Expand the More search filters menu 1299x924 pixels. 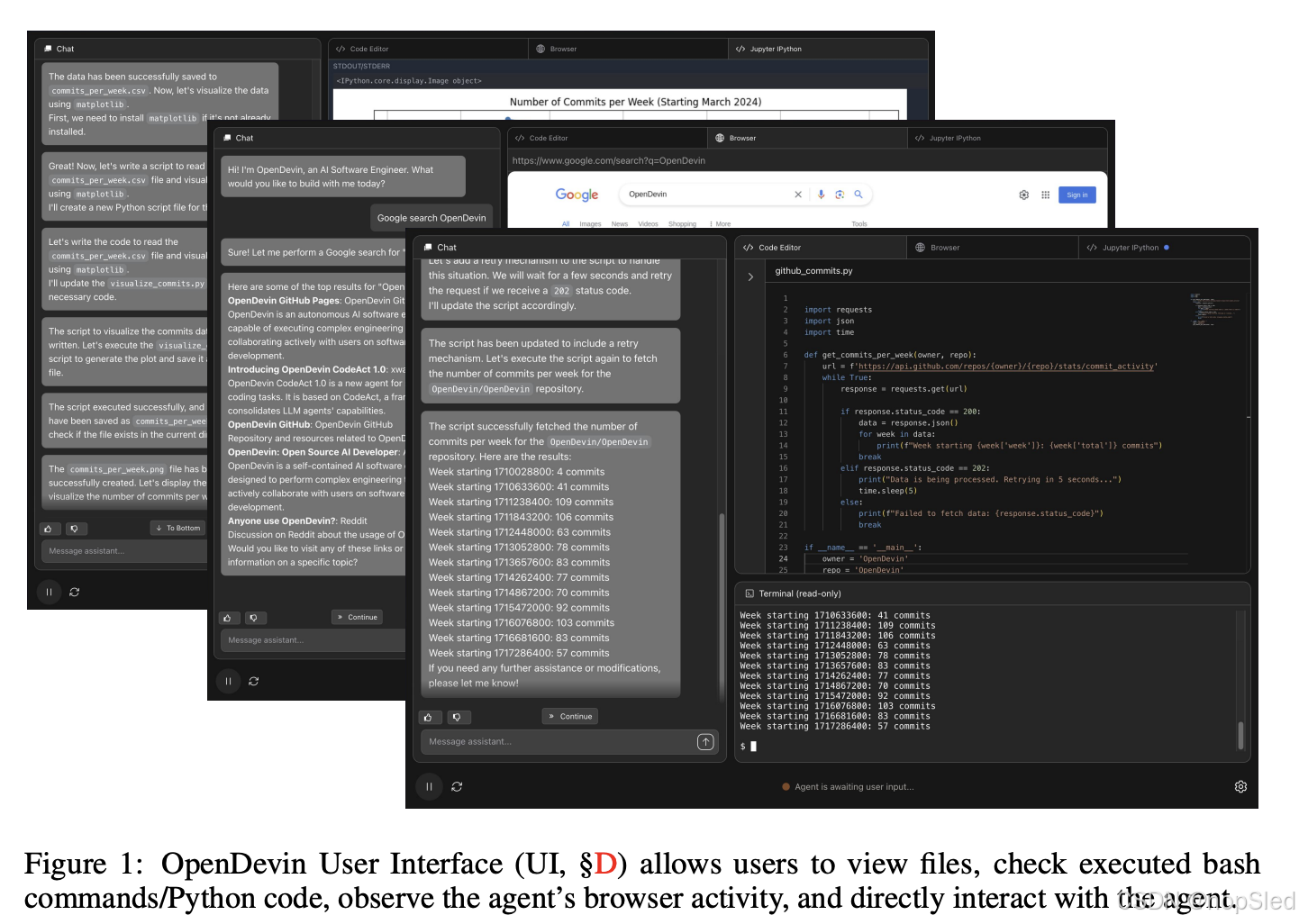pyautogui.click(x=721, y=223)
